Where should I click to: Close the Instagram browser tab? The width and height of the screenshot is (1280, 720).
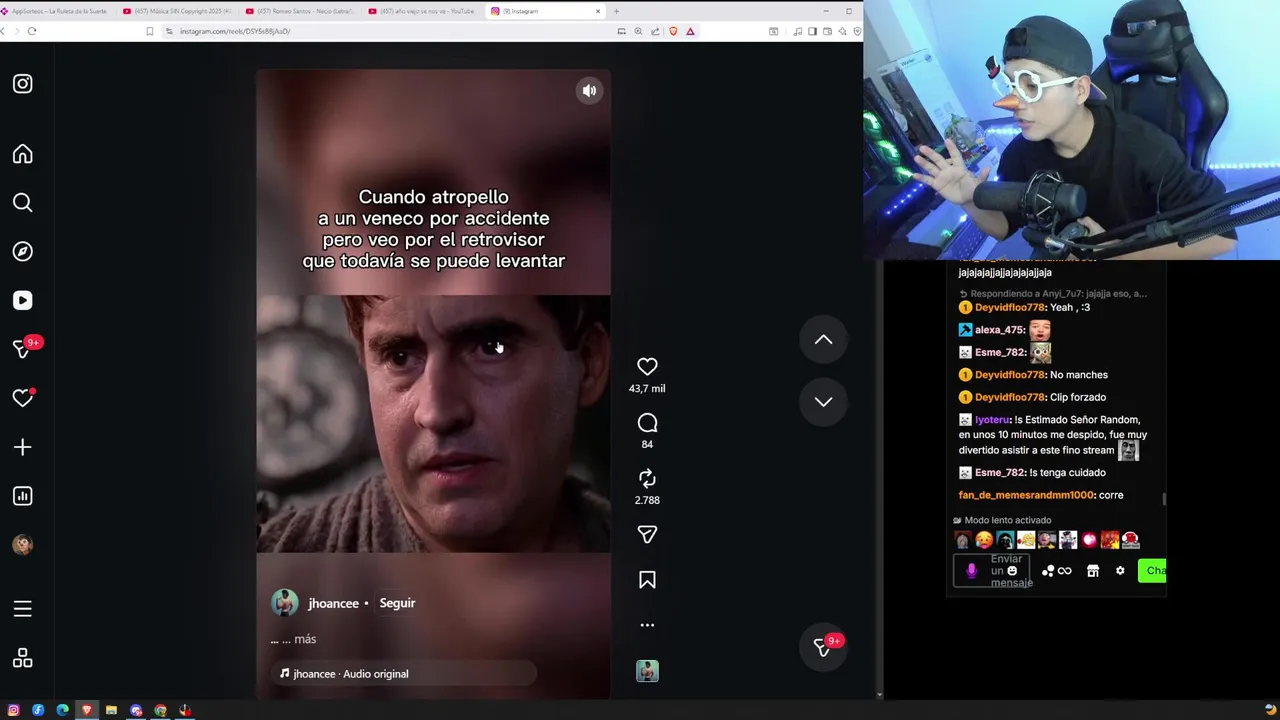598,11
